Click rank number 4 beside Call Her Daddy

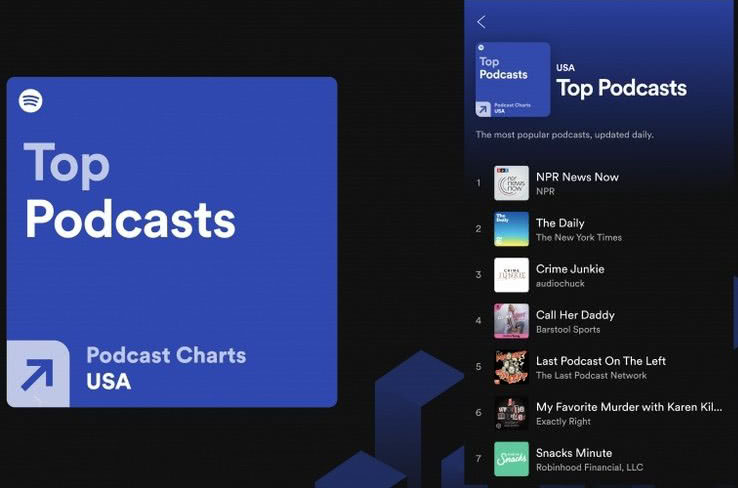point(479,321)
